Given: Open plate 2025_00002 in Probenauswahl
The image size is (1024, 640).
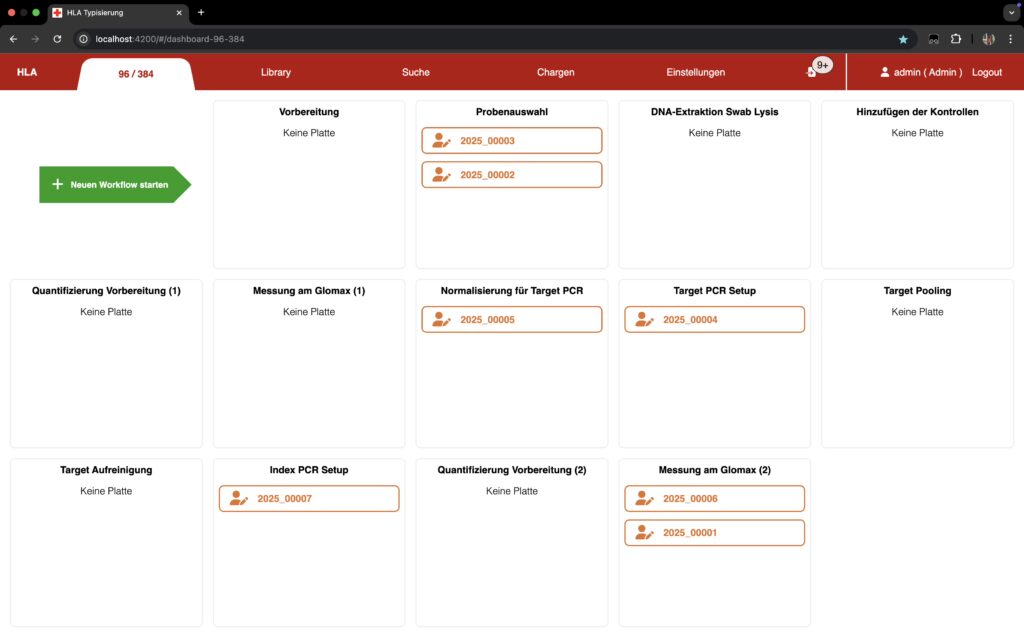Looking at the screenshot, I should coord(511,174).
